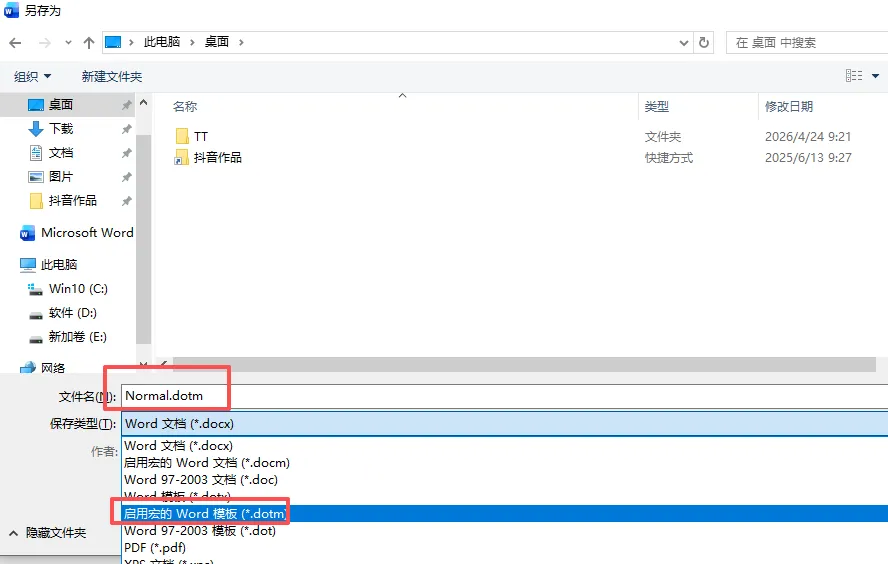The image size is (888, 564).
Task: Click the 此电脑 monitor icon in sidebar
Action: point(28,264)
